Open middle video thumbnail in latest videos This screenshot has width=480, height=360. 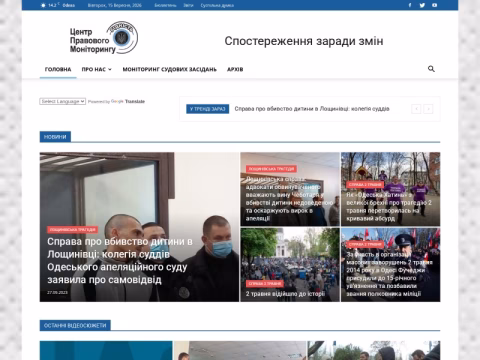click(x=240, y=350)
